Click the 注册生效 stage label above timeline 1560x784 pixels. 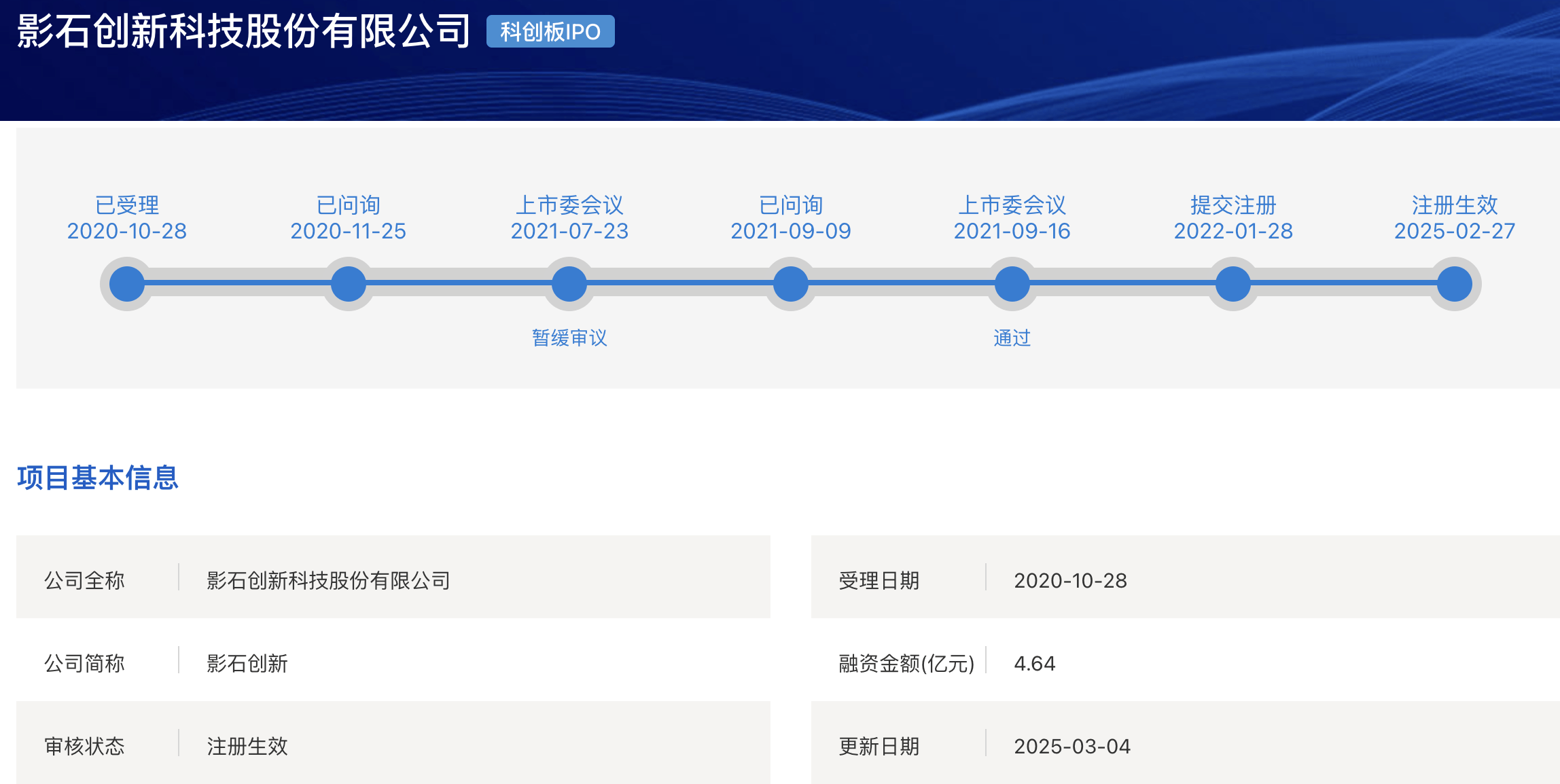[1455, 204]
